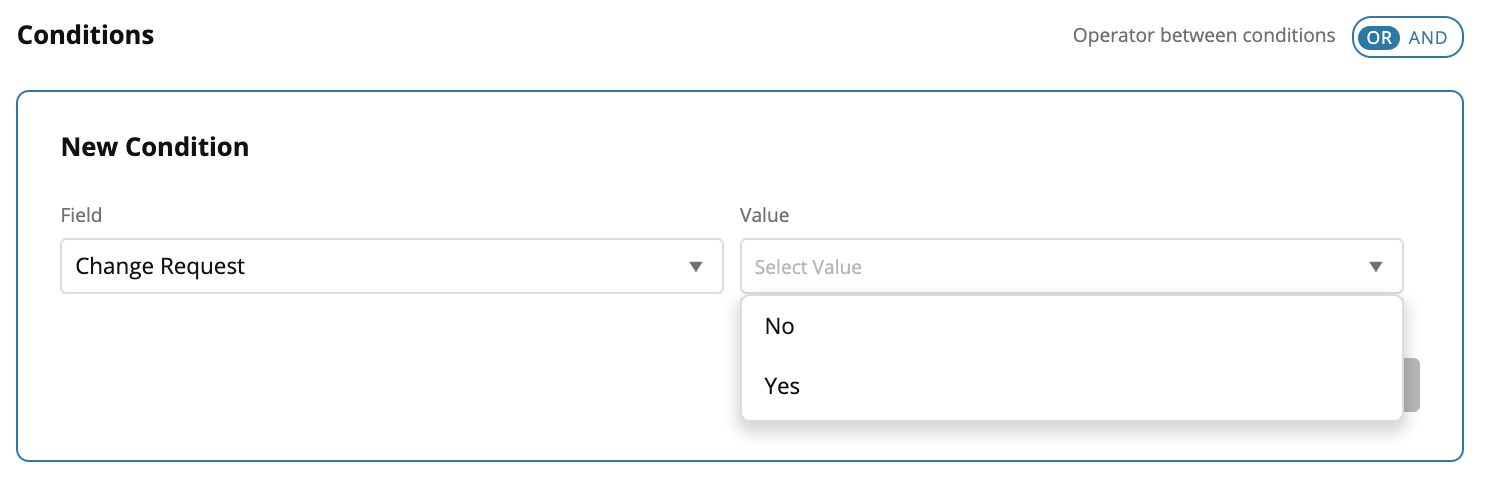Choose Yes from the Value list
Viewport: 1494px width, 498px height.
[x=782, y=386]
